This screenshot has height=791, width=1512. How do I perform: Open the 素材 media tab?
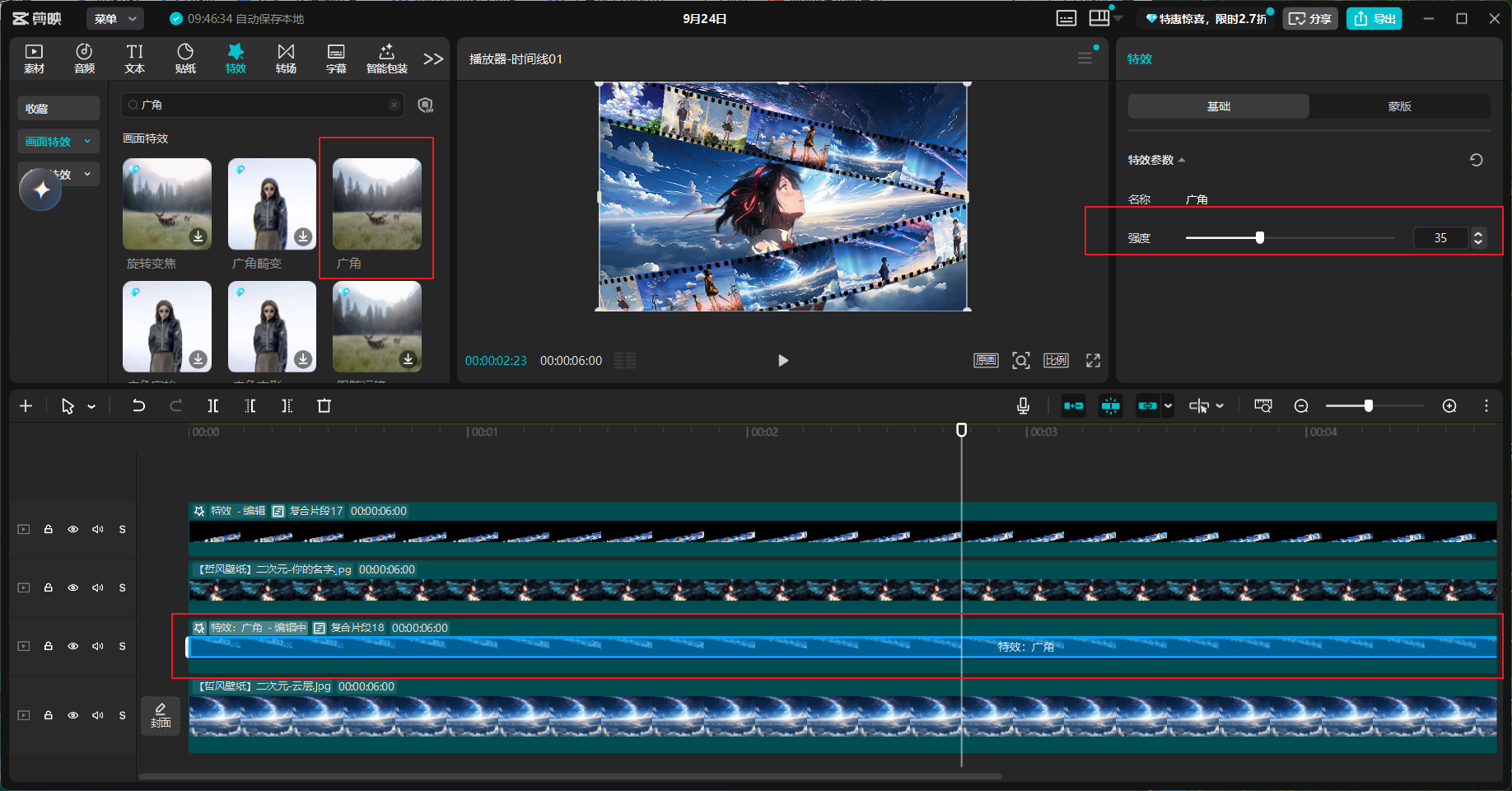click(34, 59)
